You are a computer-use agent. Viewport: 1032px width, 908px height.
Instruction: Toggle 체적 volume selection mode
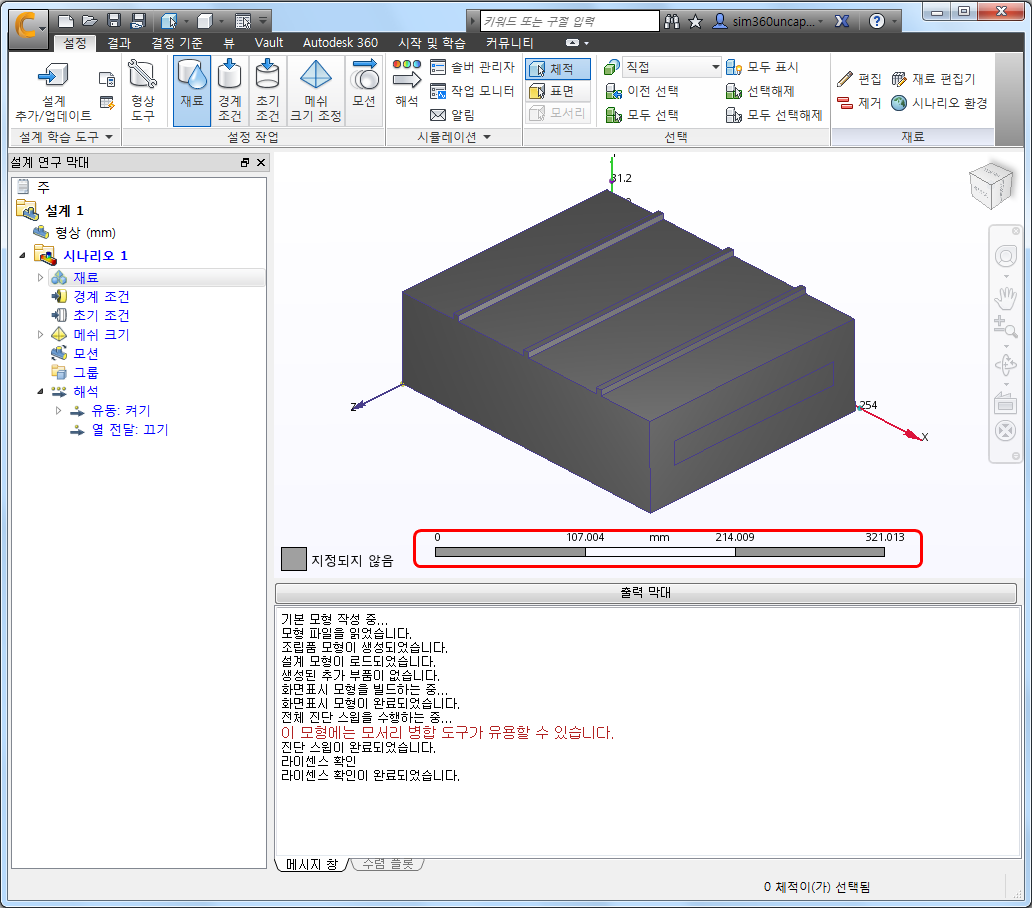[x=557, y=68]
